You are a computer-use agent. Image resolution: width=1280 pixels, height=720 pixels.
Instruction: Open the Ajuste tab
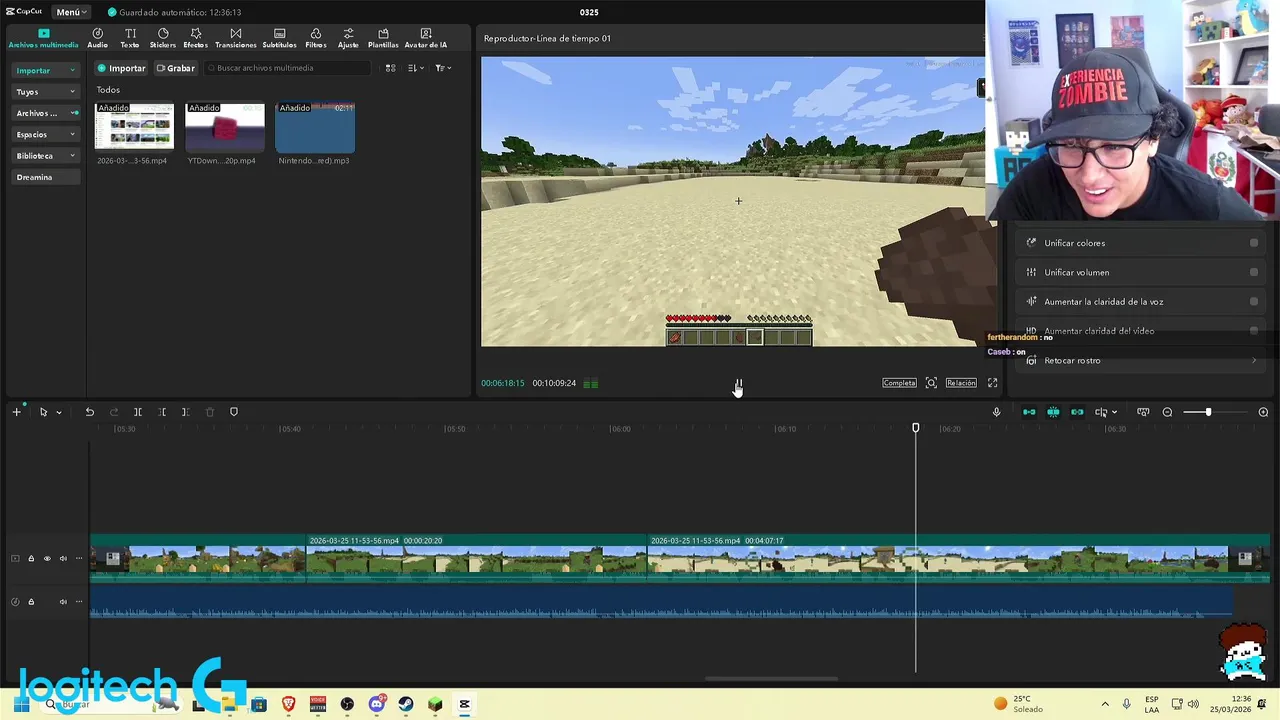coord(348,38)
